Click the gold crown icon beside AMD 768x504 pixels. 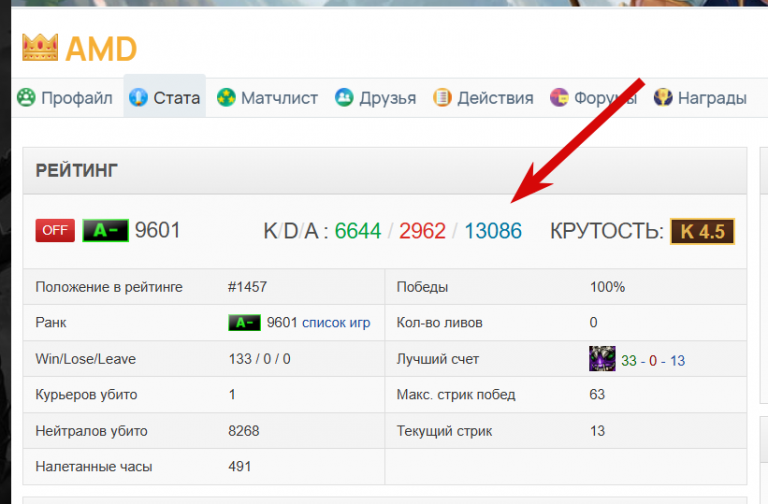coord(40,48)
